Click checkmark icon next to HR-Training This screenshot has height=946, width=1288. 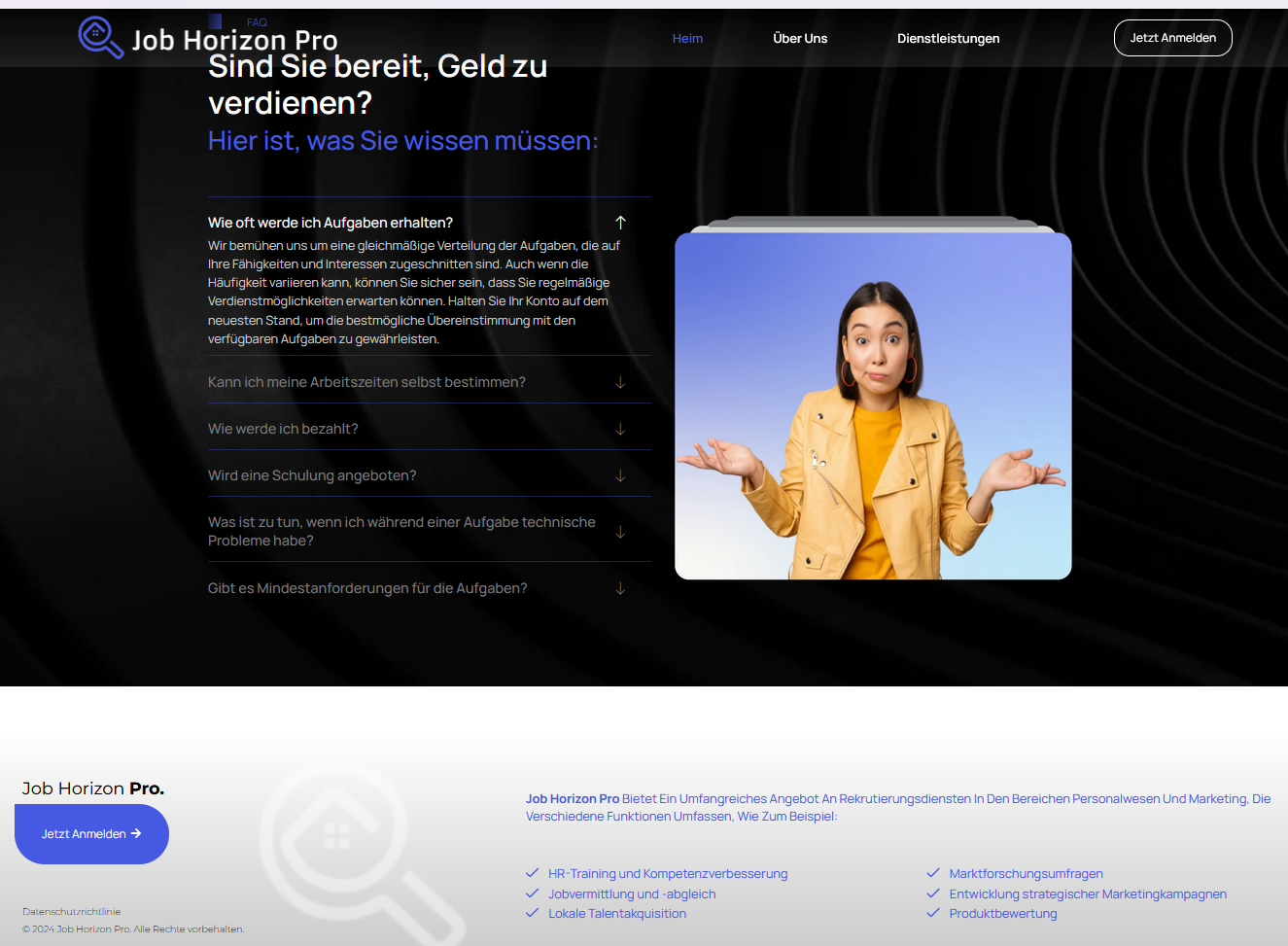pyautogui.click(x=532, y=873)
